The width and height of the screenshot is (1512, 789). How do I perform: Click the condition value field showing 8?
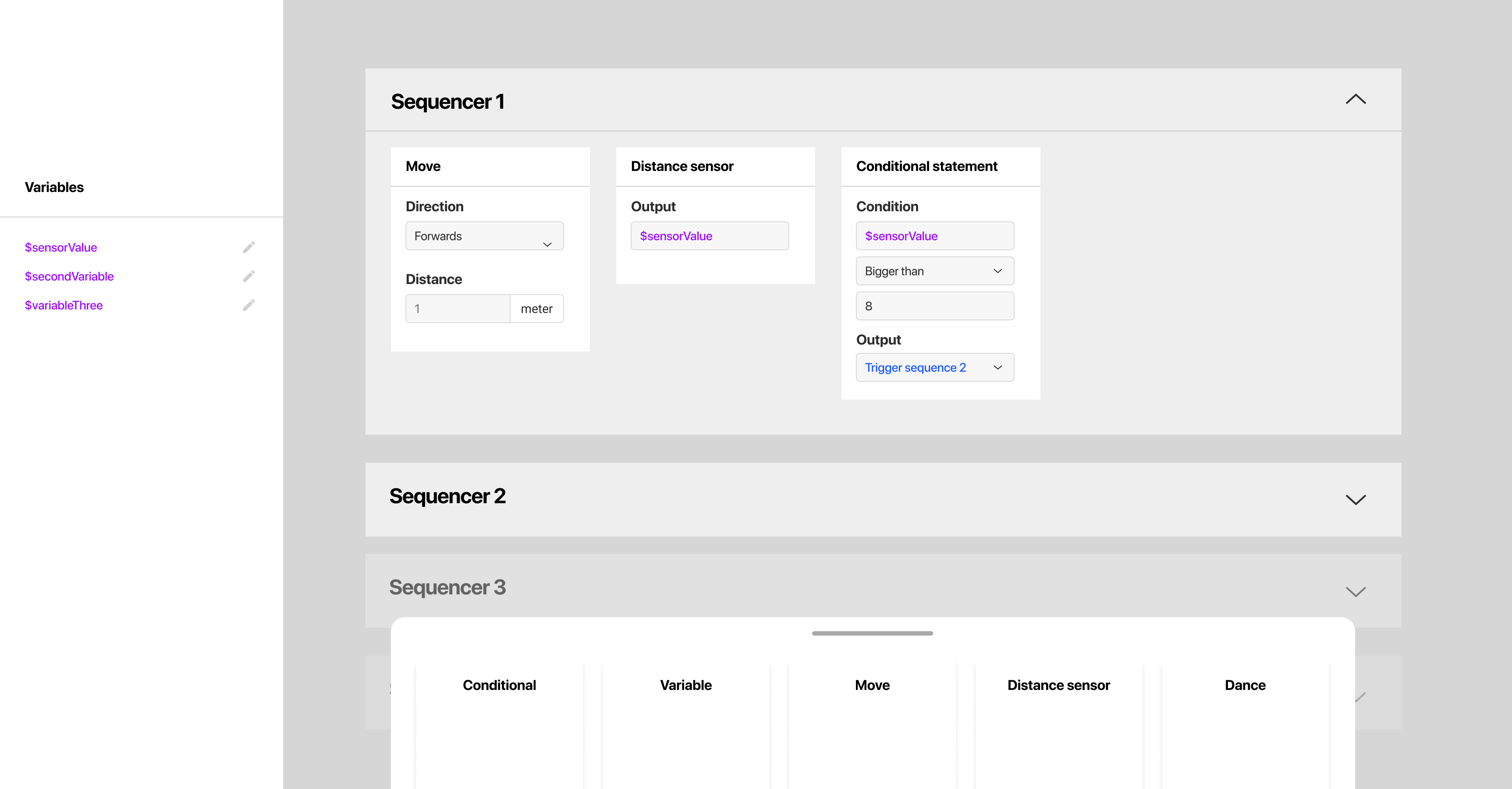(x=934, y=305)
